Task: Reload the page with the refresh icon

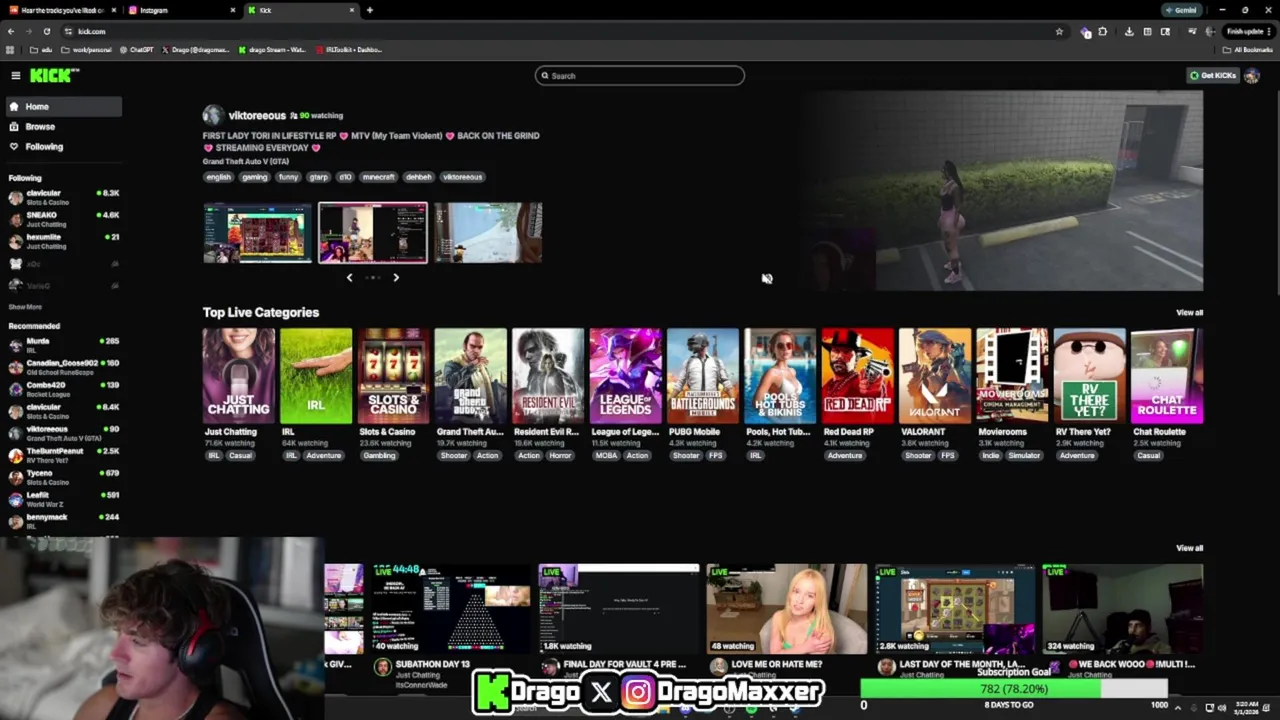Action: (x=46, y=31)
